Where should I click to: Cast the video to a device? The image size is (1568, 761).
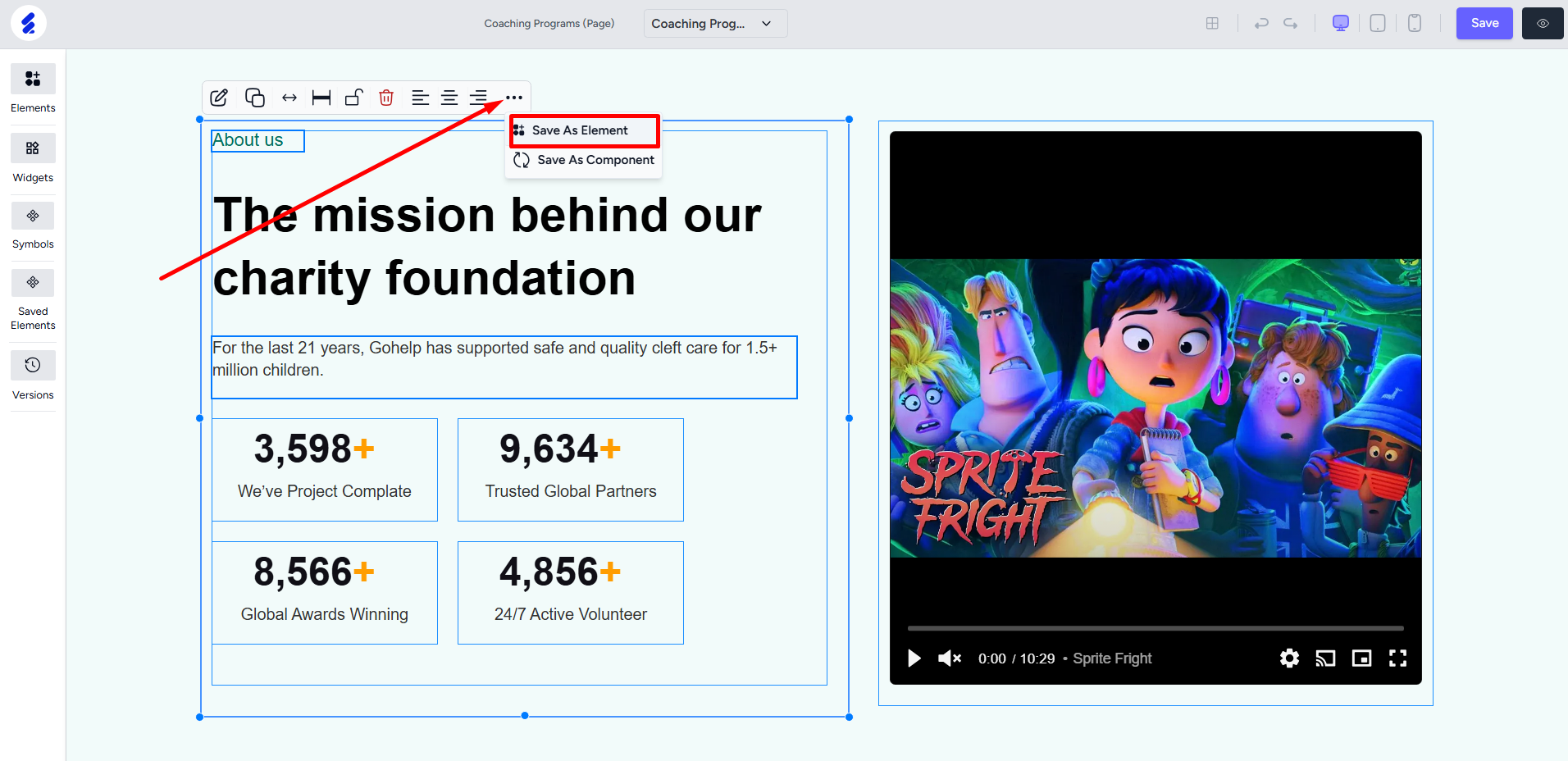click(x=1325, y=658)
